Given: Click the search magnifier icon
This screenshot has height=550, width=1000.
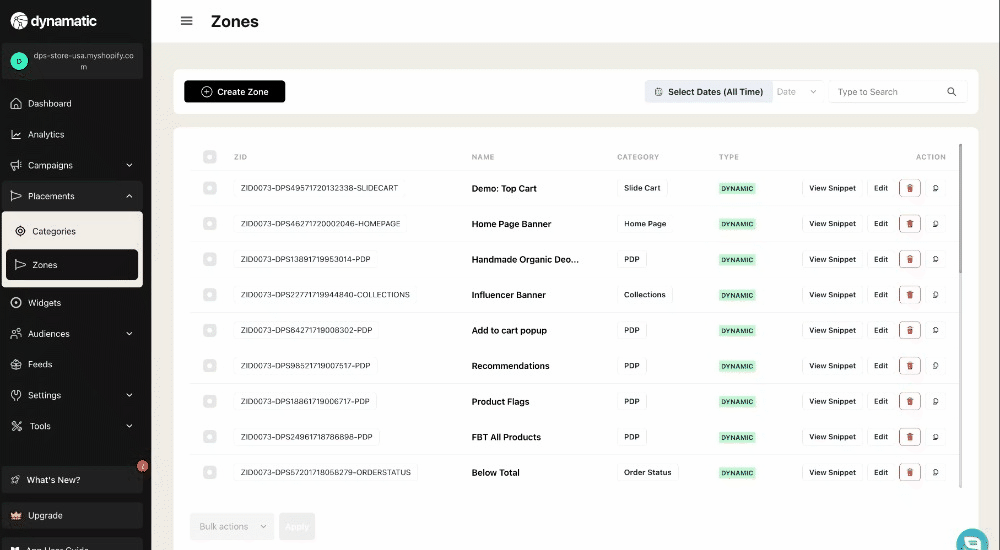Looking at the screenshot, I should coord(951,92).
